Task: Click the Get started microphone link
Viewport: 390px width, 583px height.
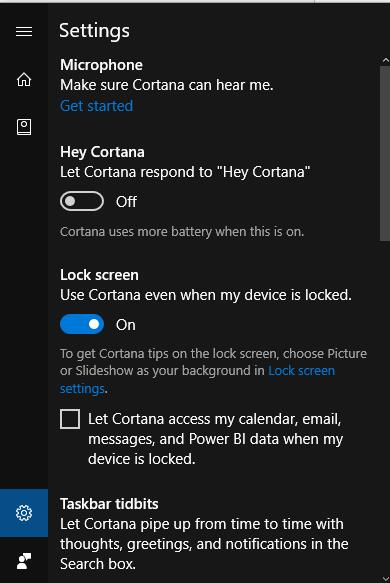Action: coord(96,106)
